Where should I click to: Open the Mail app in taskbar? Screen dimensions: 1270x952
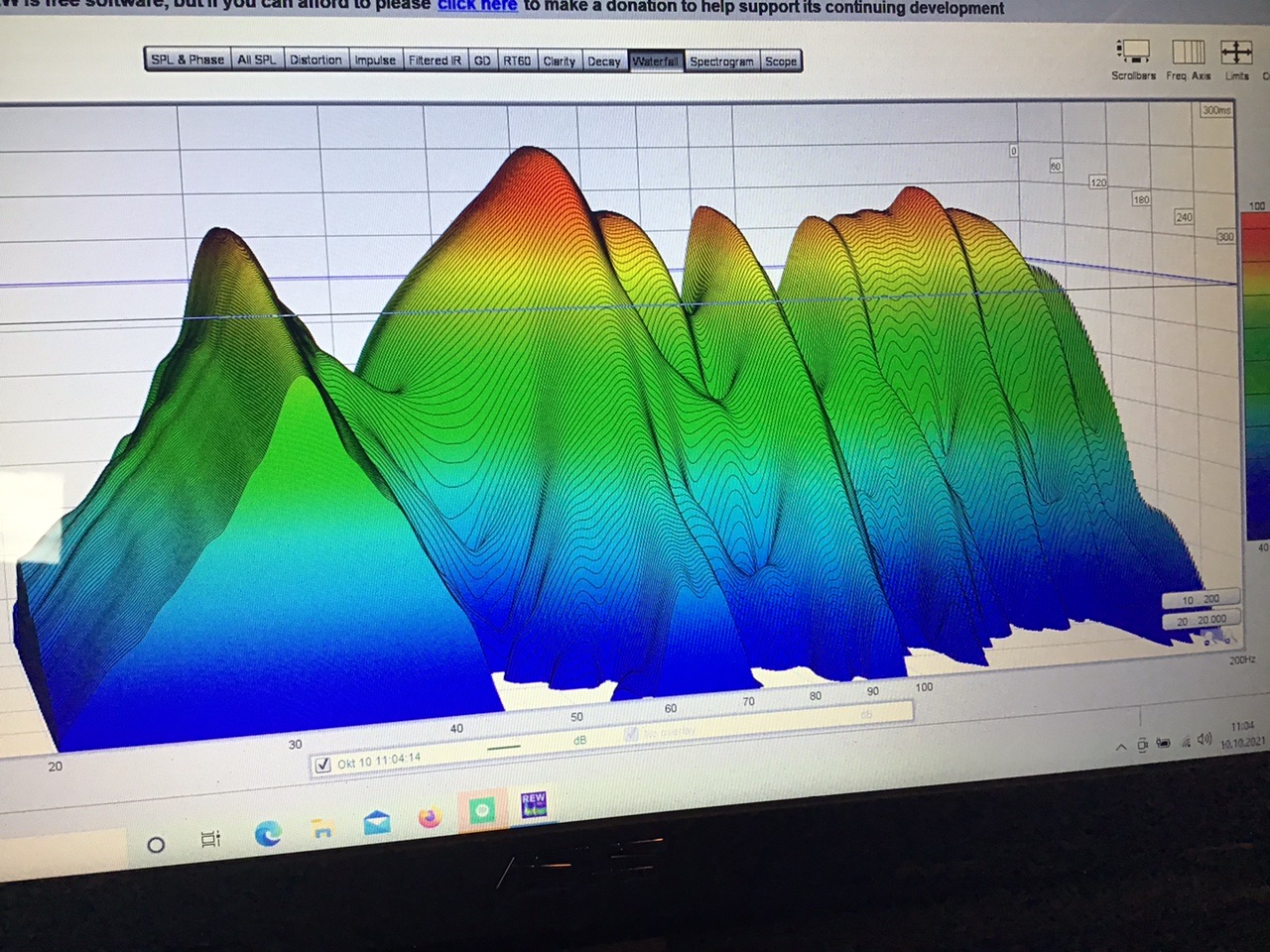[377, 823]
